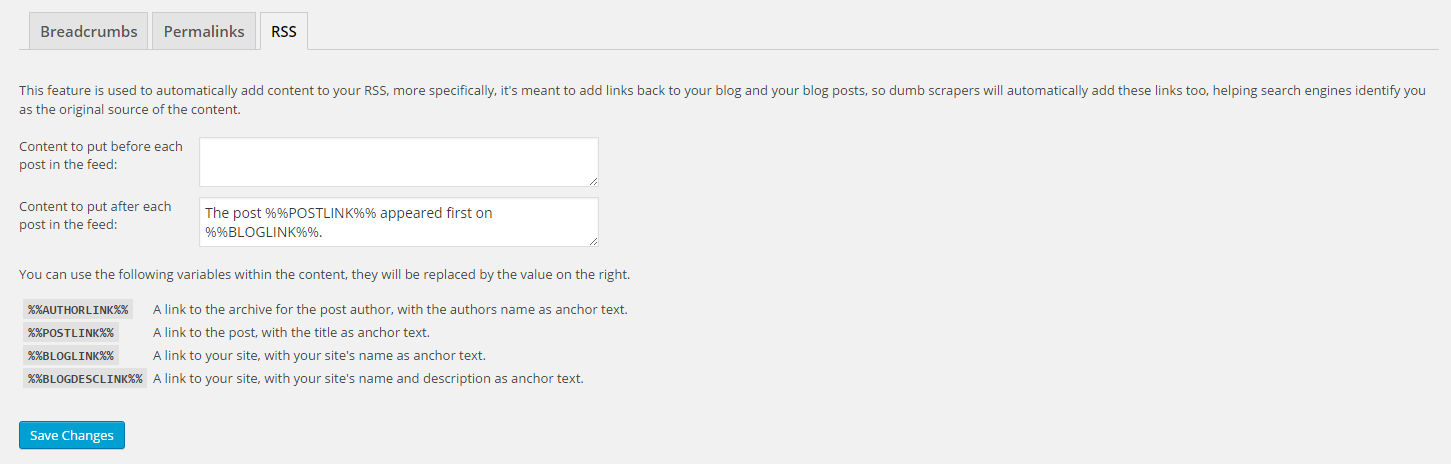Save Changes to RSS settings
This screenshot has width=1451, height=464.
[72, 435]
